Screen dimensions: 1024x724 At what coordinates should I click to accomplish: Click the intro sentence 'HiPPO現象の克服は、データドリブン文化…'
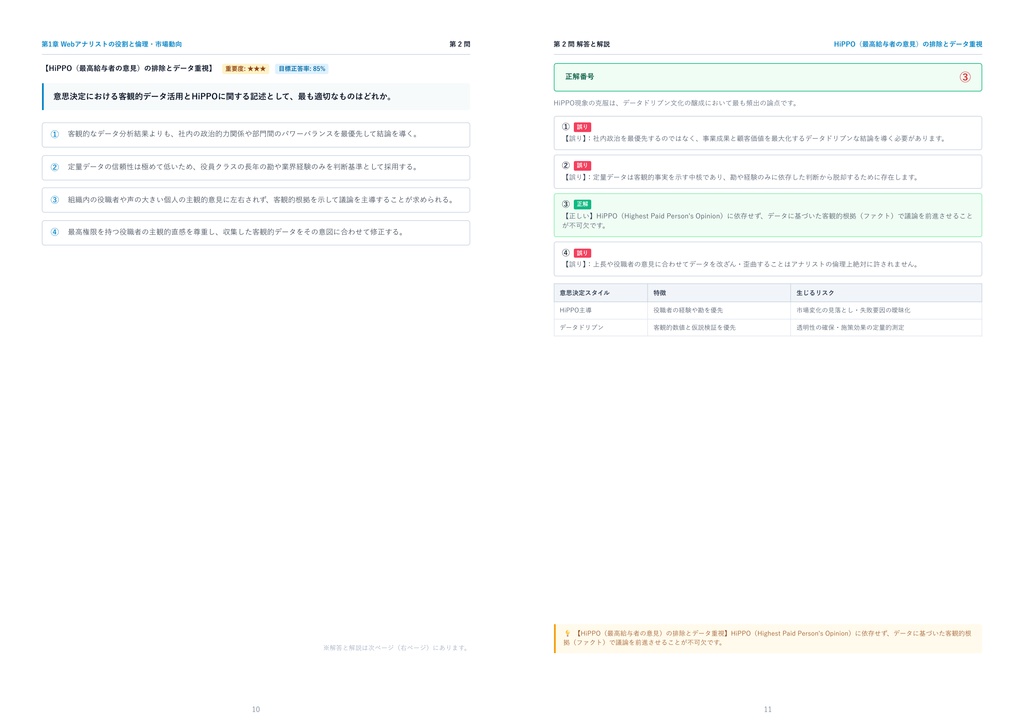click(675, 103)
